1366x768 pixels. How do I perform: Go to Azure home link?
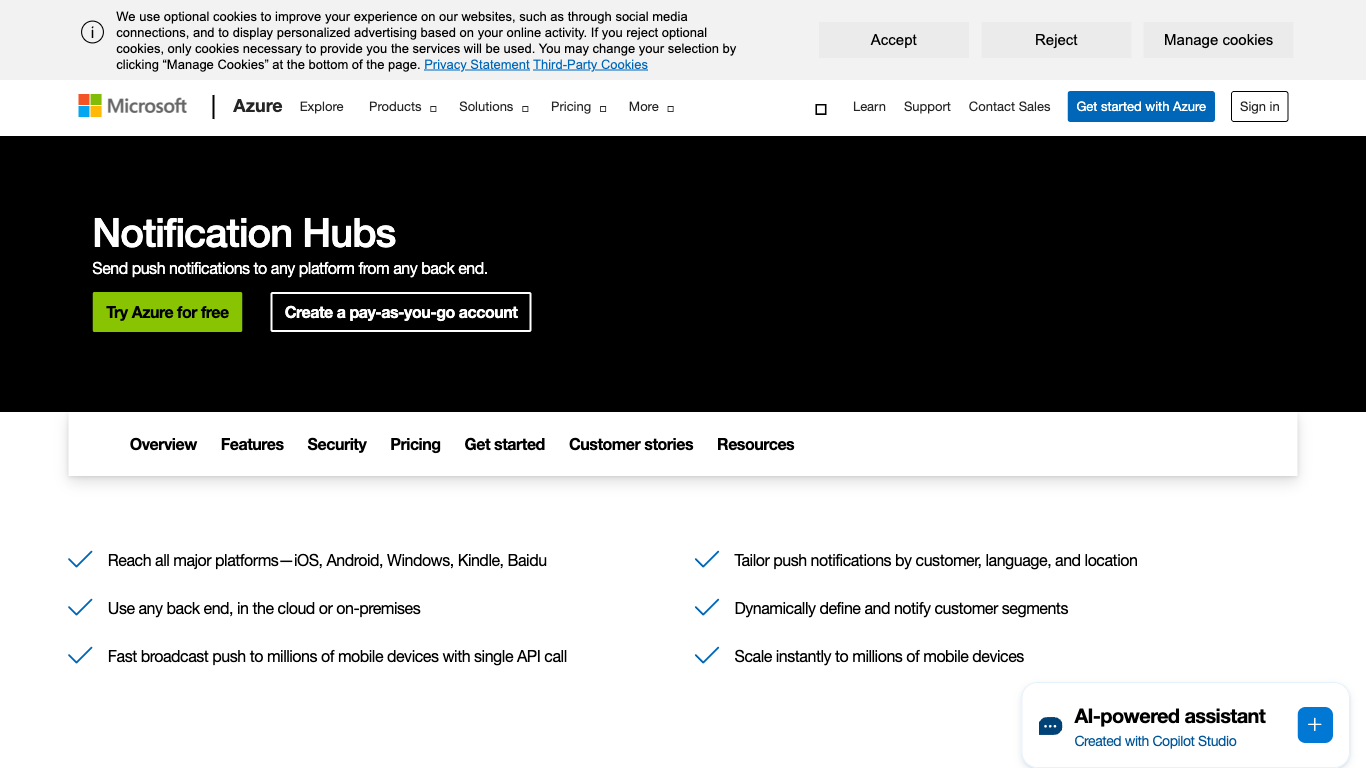(258, 106)
